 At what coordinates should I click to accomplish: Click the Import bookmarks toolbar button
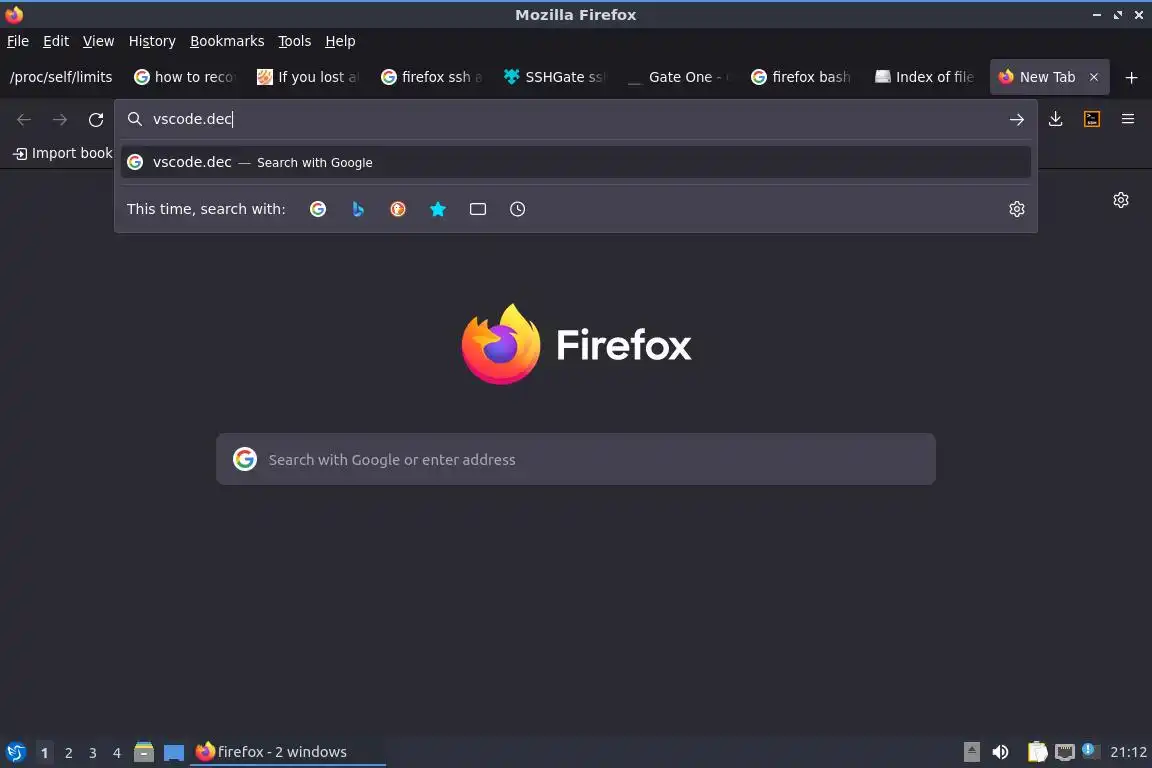pos(63,153)
